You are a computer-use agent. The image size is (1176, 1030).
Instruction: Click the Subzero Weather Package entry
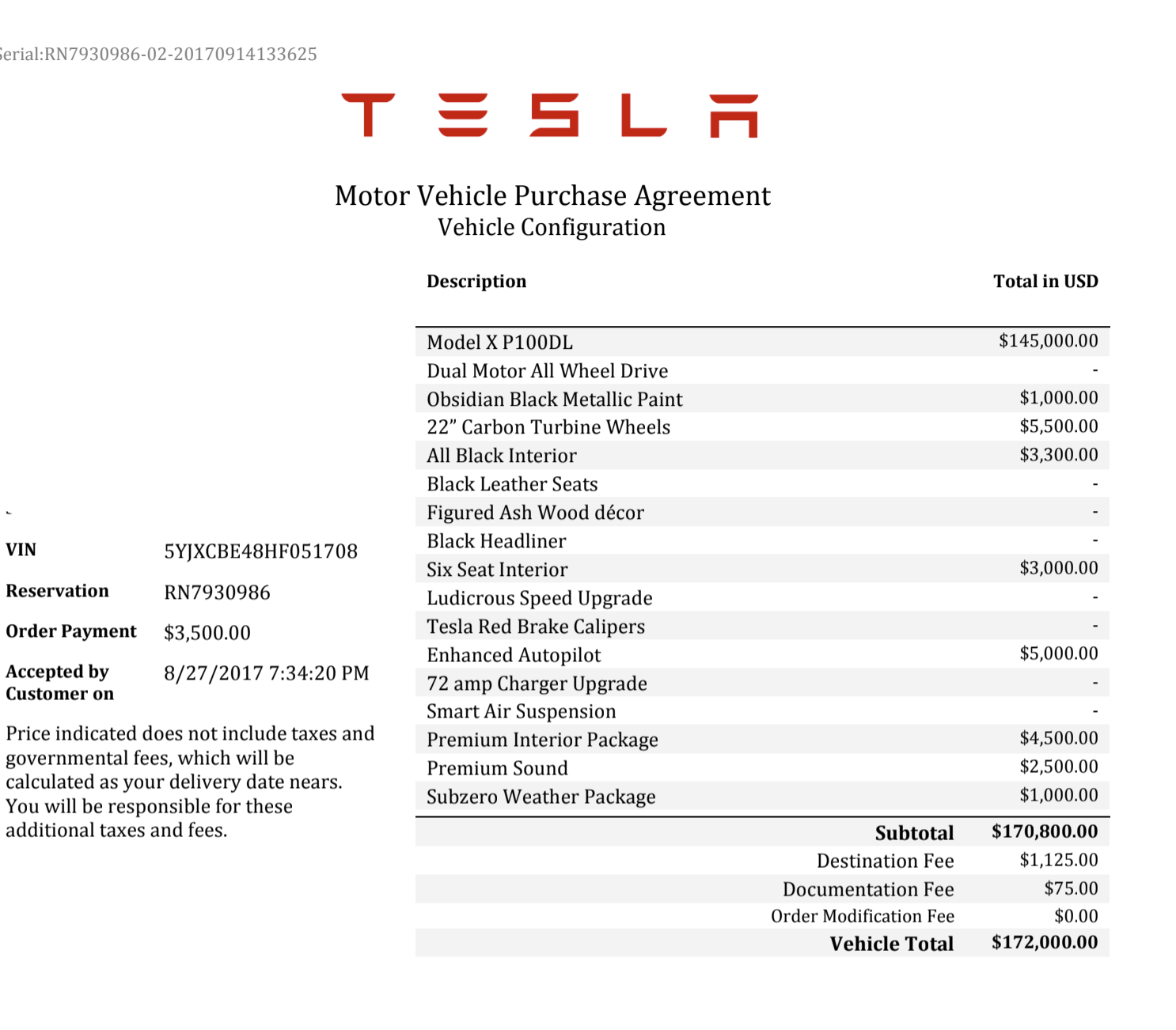coord(541,797)
